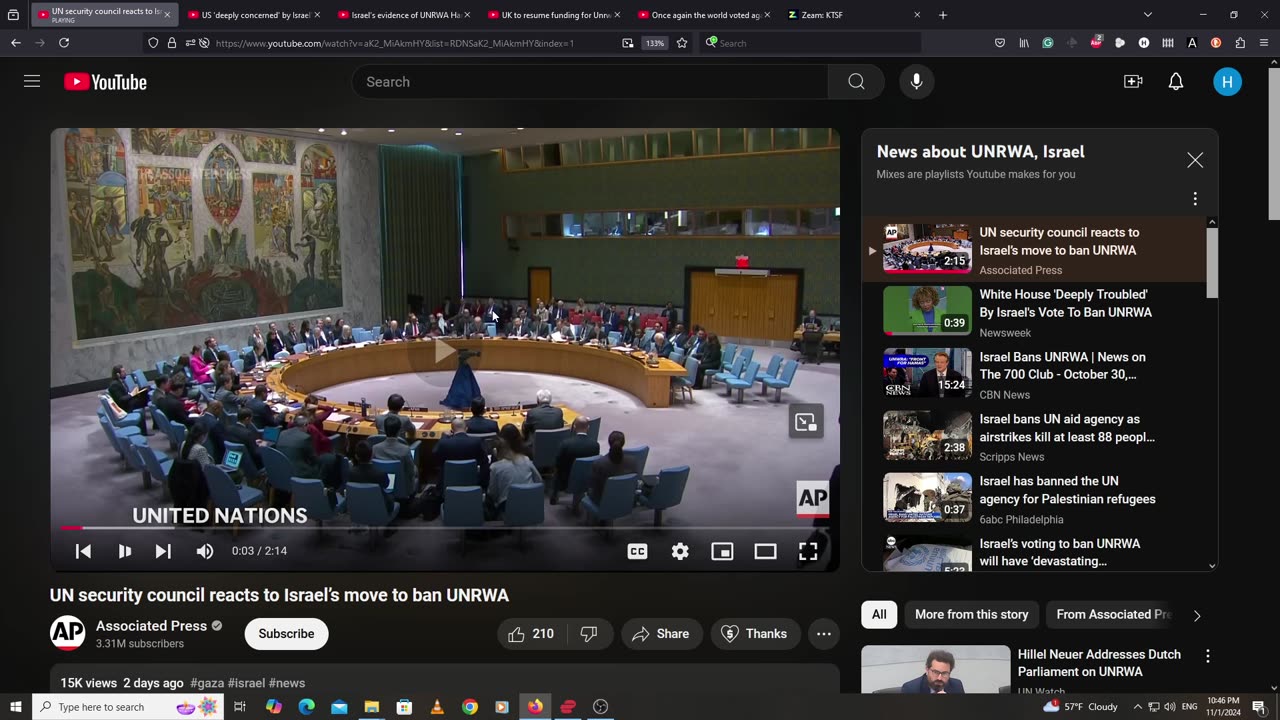Open the playlist panel three-dot menu
The width and height of the screenshot is (1280, 720).
pyautogui.click(x=1195, y=199)
